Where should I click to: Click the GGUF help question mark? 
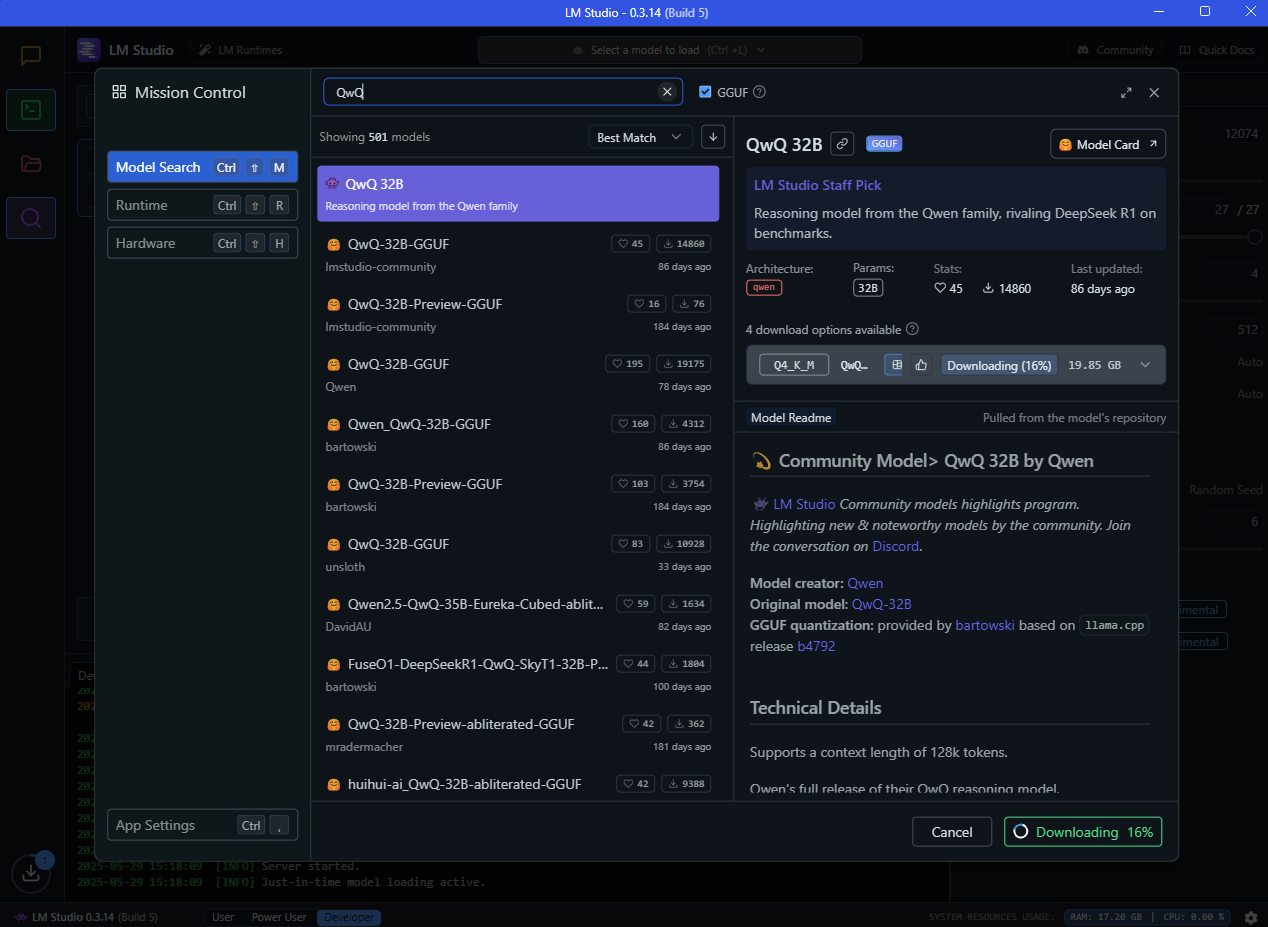coord(759,92)
